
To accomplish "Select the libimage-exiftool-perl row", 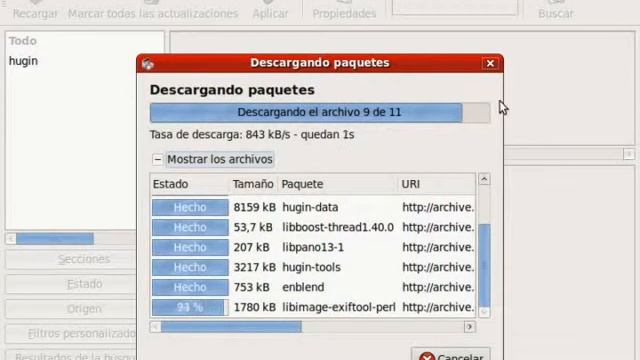I will tap(313, 307).
